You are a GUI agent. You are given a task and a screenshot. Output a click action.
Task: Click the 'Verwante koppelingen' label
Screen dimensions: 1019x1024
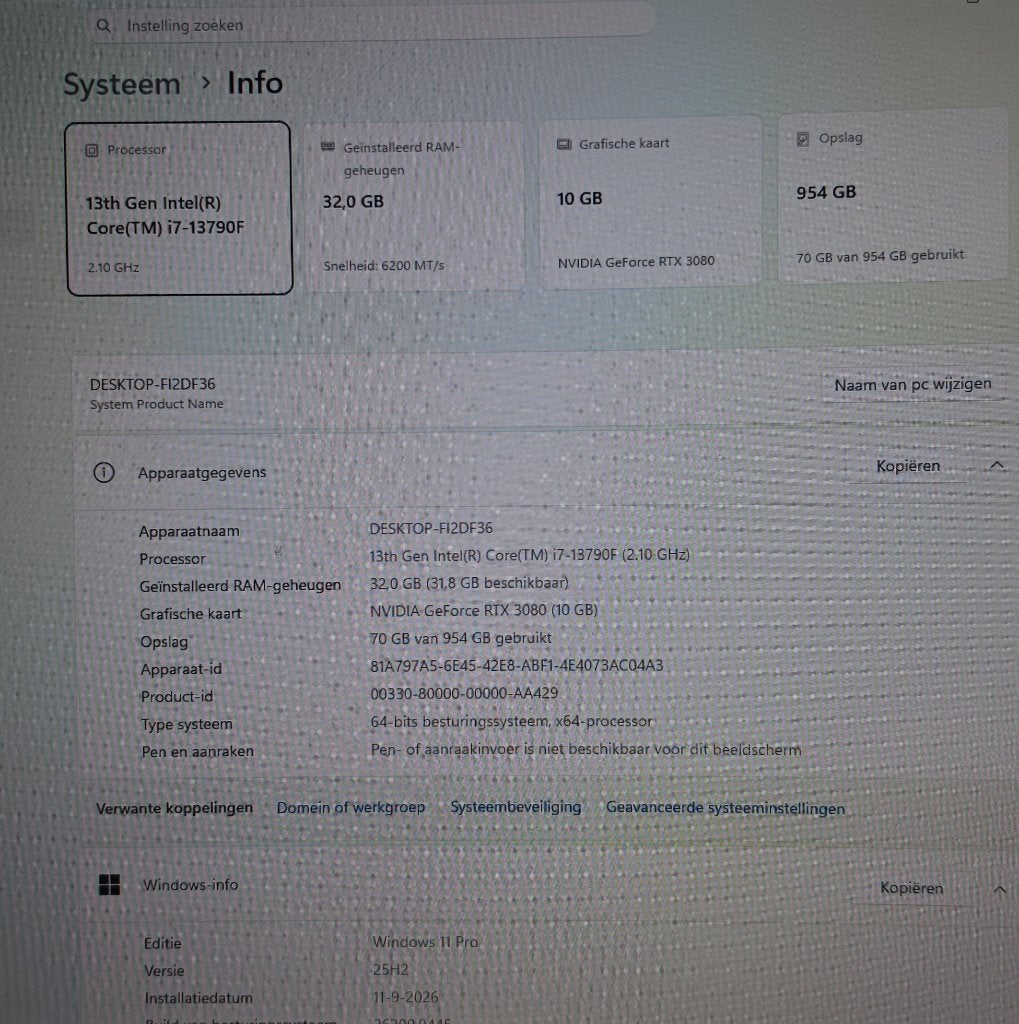[x=174, y=808]
